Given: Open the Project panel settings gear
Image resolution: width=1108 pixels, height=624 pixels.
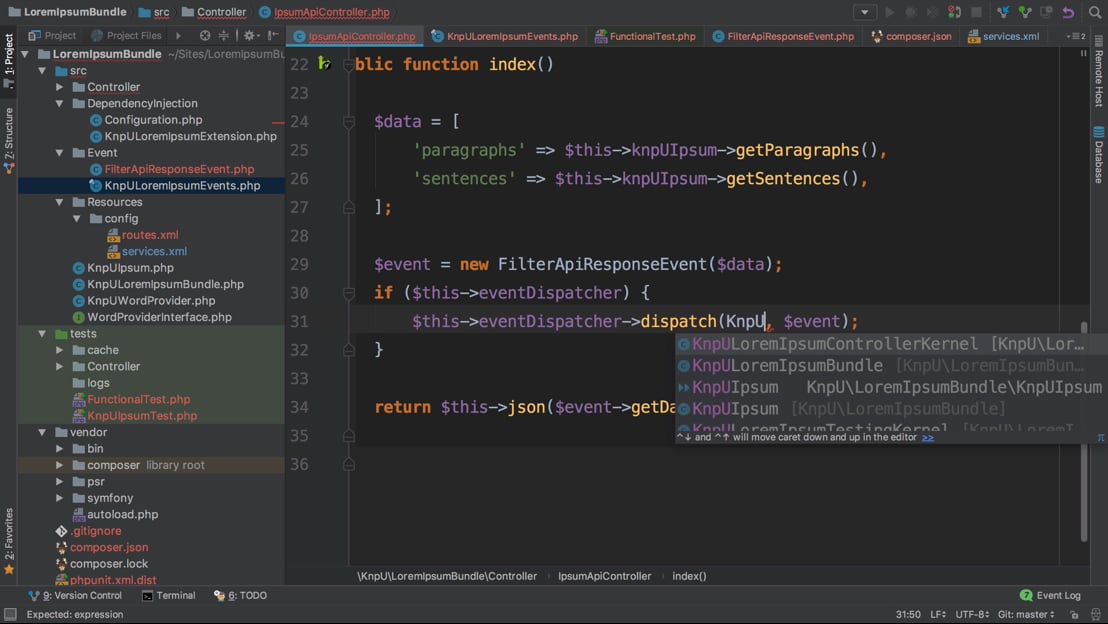Looking at the screenshot, I should click(250, 35).
